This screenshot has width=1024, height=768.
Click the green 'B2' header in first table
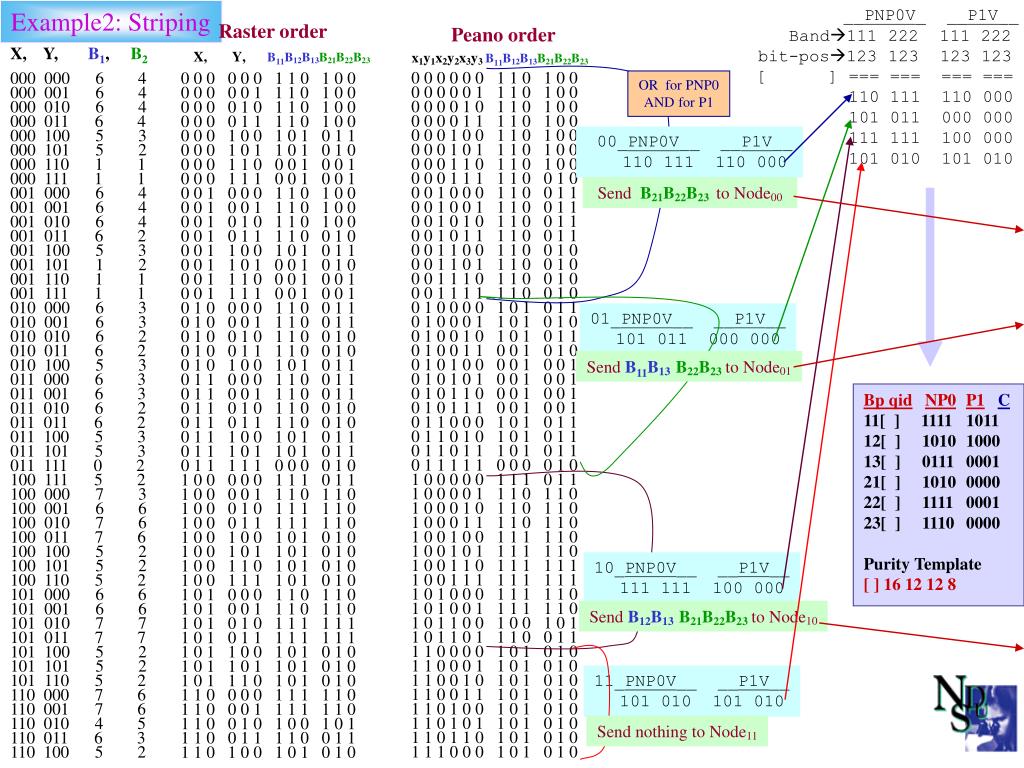[x=138, y=55]
